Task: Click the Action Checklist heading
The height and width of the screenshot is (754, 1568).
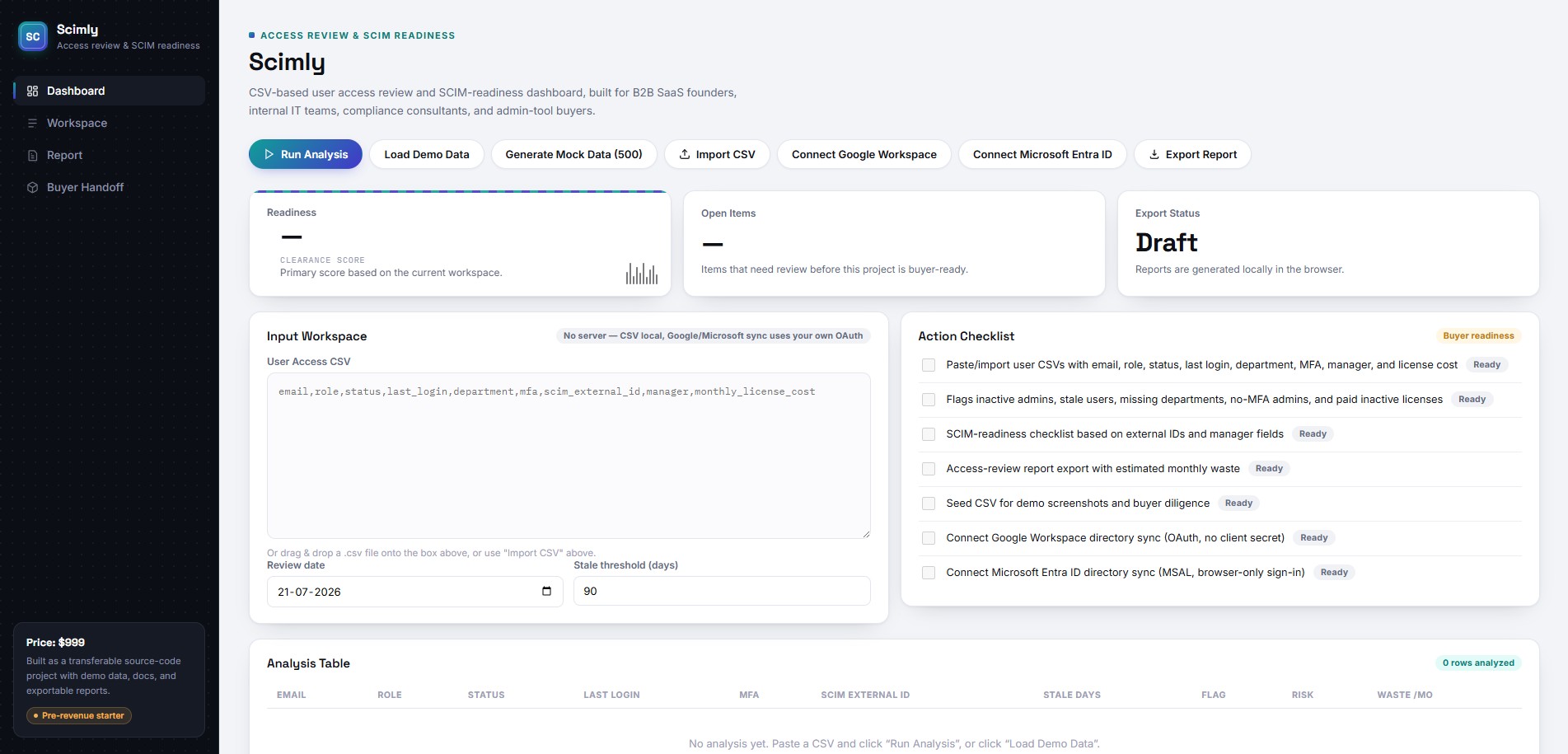Action: (966, 336)
